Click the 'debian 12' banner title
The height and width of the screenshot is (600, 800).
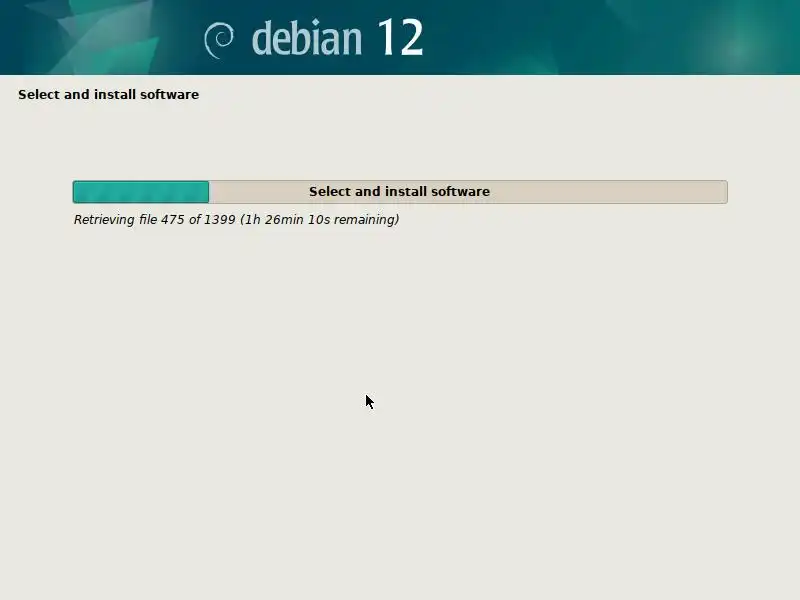click(338, 38)
